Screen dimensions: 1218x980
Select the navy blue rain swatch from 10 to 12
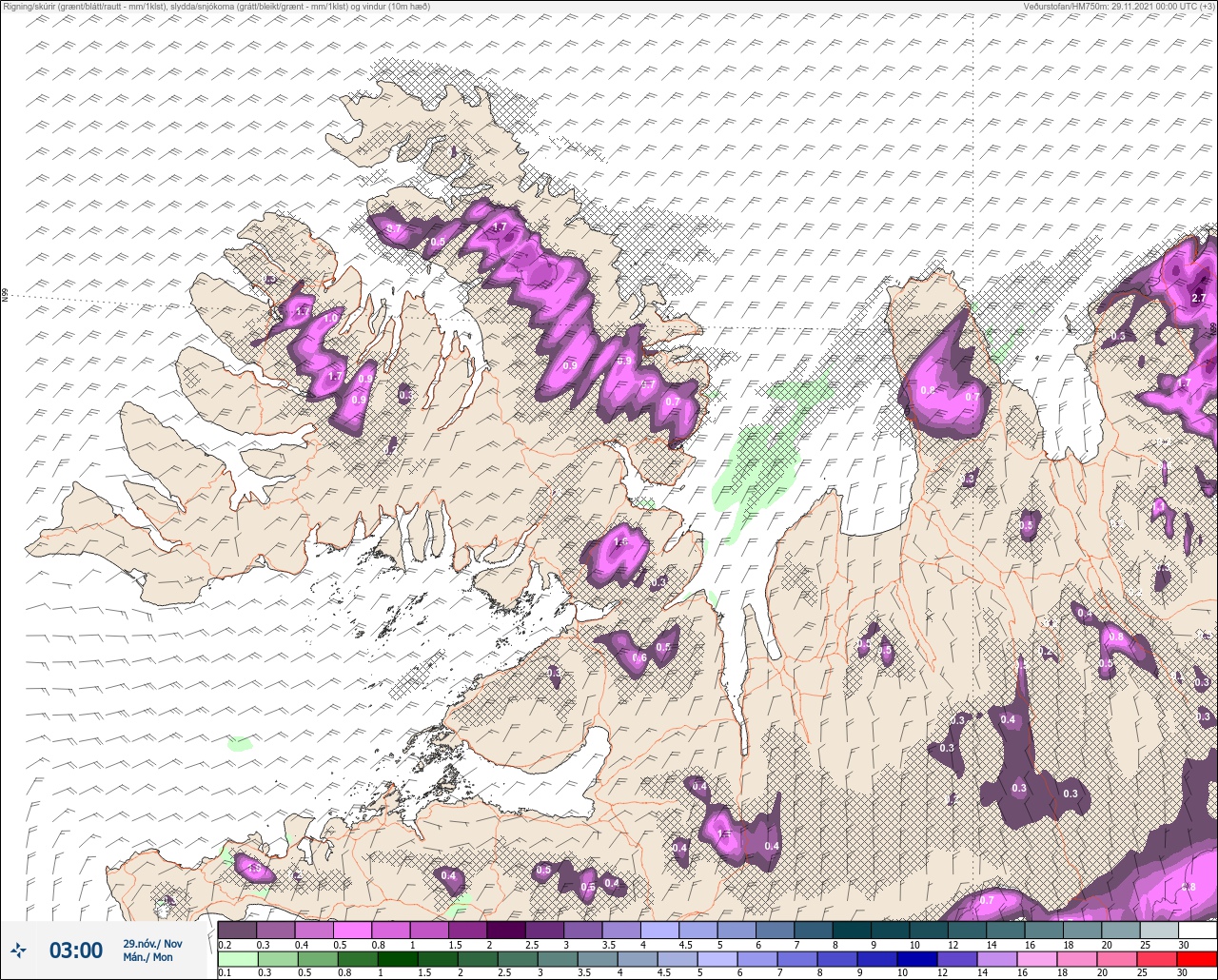(917, 959)
